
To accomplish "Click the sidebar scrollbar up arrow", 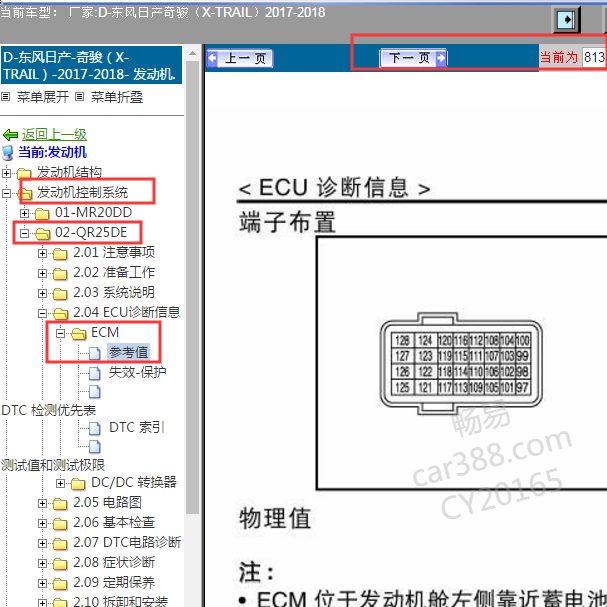I will [x=192, y=53].
